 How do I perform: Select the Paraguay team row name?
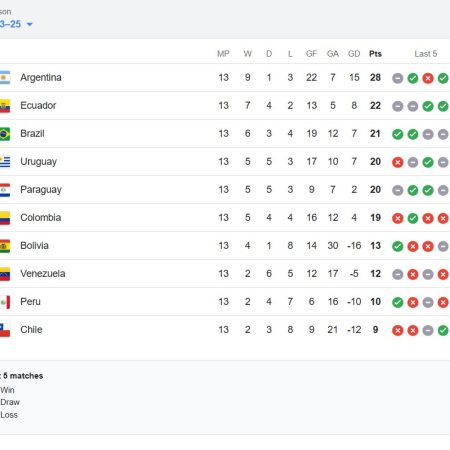pos(41,190)
